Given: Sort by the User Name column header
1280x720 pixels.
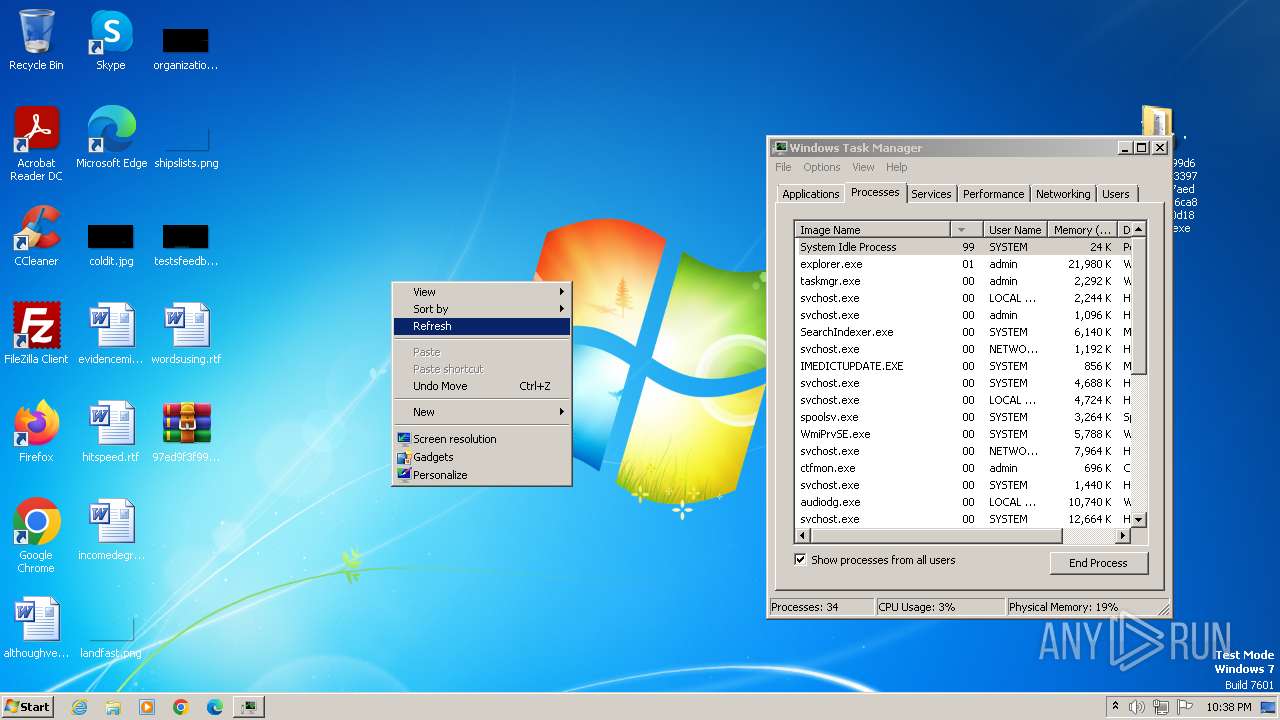Looking at the screenshot, I should point(1015,230).
